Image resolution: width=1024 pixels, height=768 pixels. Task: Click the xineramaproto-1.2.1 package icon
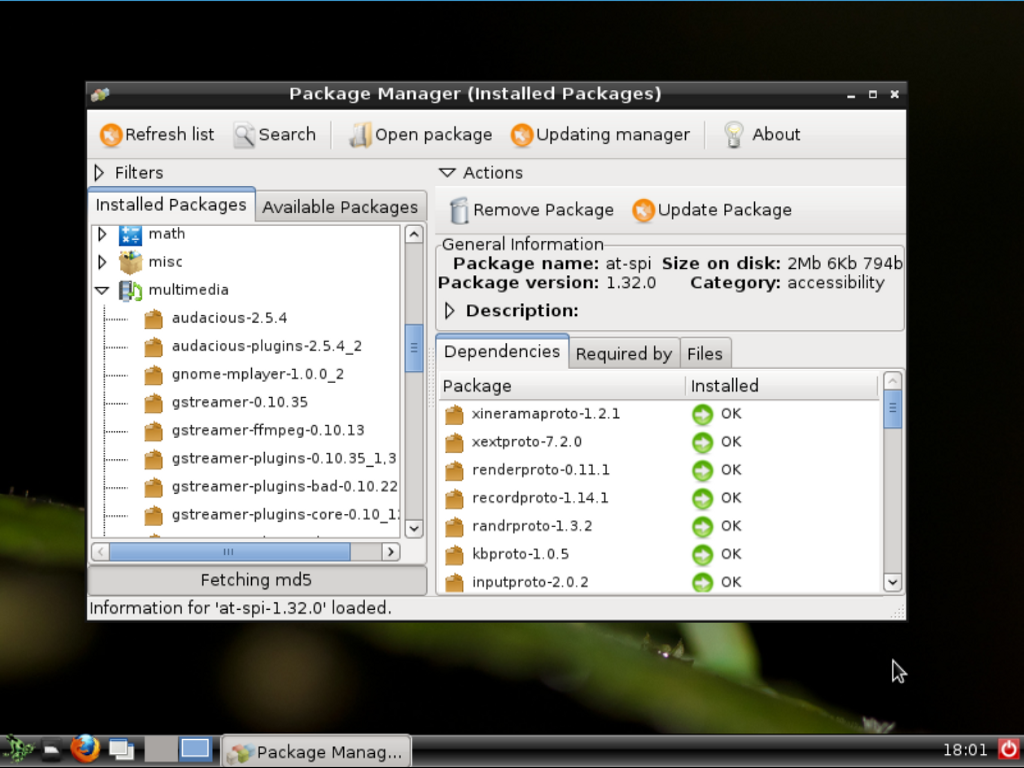click(x=454, y=415)
